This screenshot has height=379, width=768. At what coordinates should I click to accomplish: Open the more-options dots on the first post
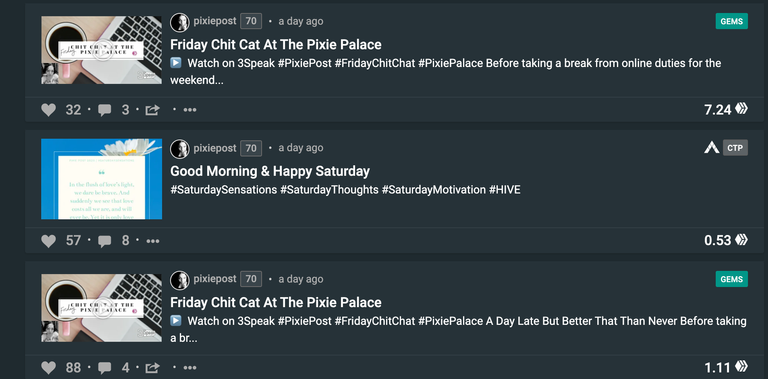tap(190, 110)
